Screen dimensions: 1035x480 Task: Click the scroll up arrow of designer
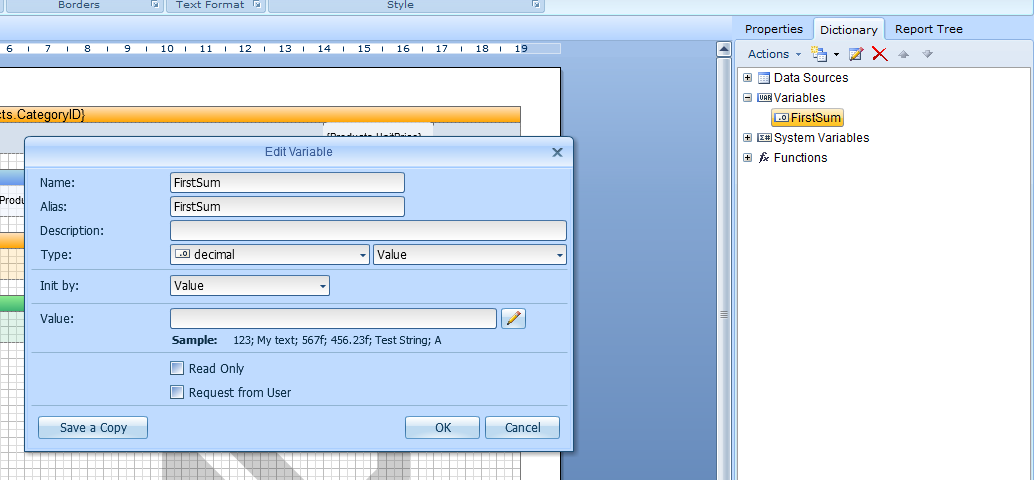tap(724, 49)
